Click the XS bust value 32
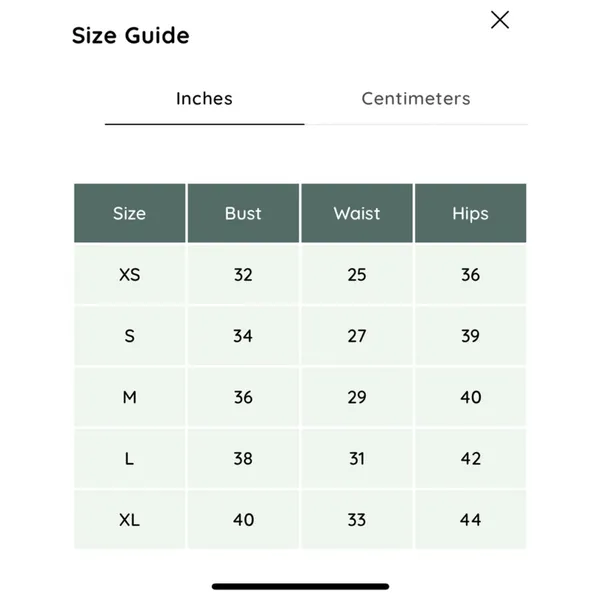Screen dimensions: 600x600 click(x=243, y=275)
